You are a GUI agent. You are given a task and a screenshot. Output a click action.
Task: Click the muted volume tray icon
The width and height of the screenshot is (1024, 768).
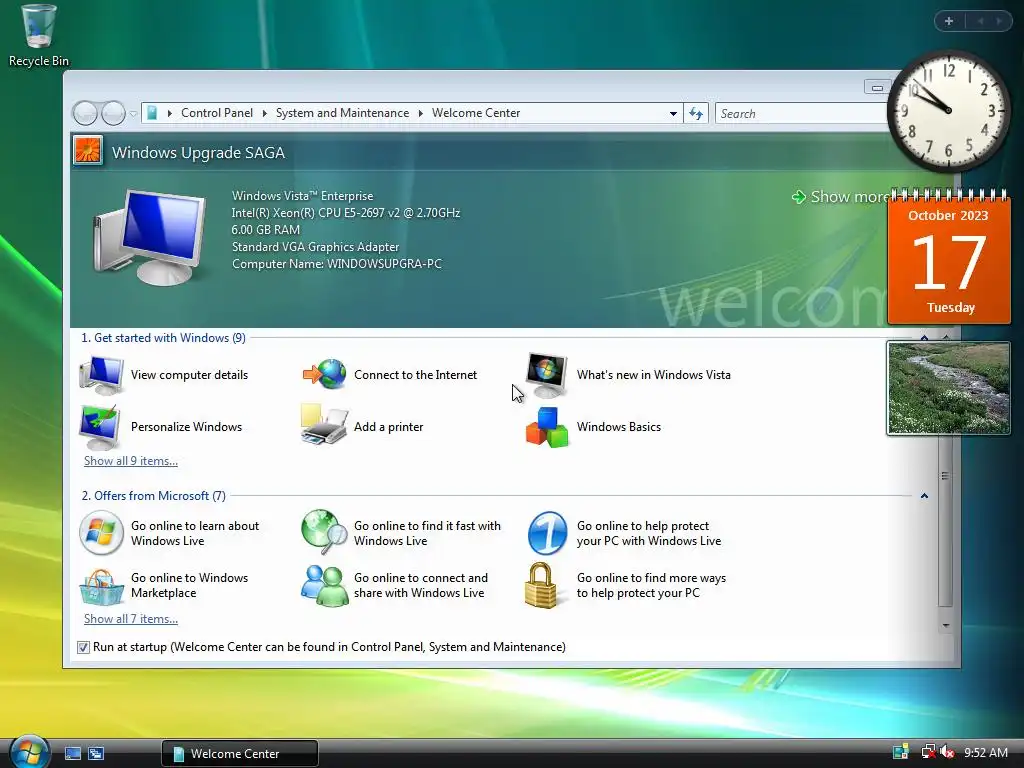pyautogui.click(x=948, y=752)
